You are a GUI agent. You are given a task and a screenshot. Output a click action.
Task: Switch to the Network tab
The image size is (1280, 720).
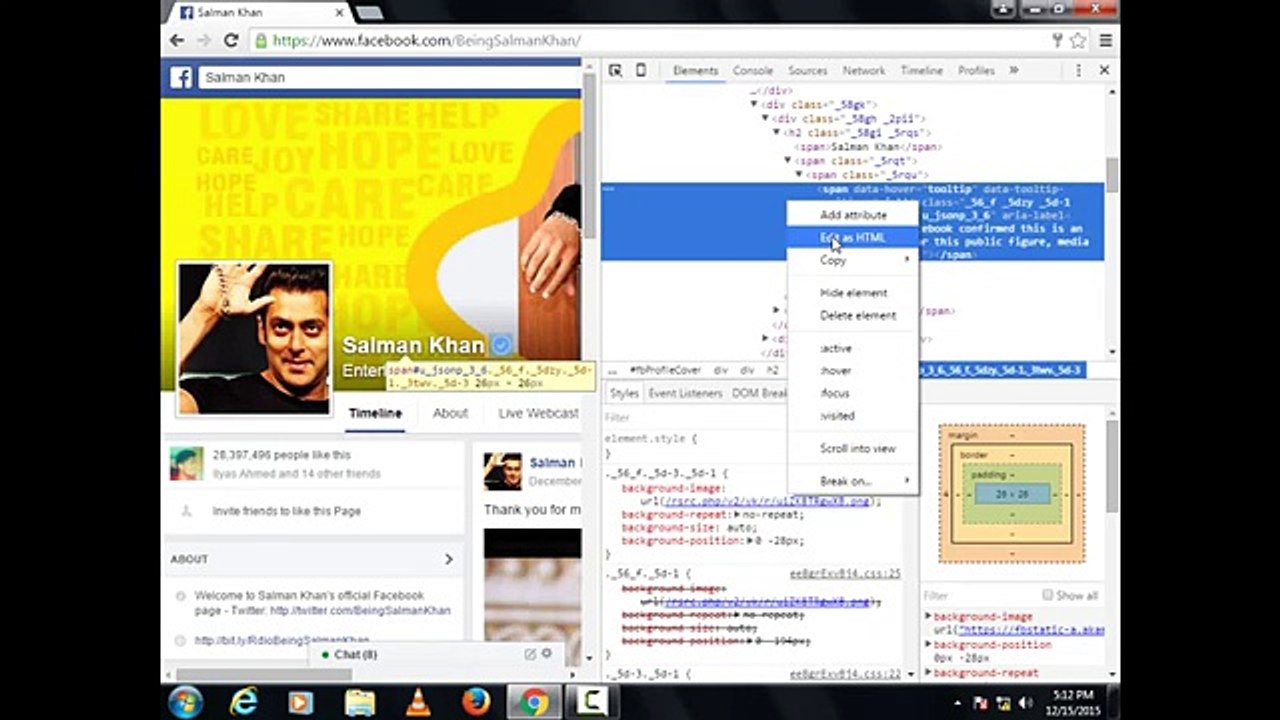tap(864, 71)
